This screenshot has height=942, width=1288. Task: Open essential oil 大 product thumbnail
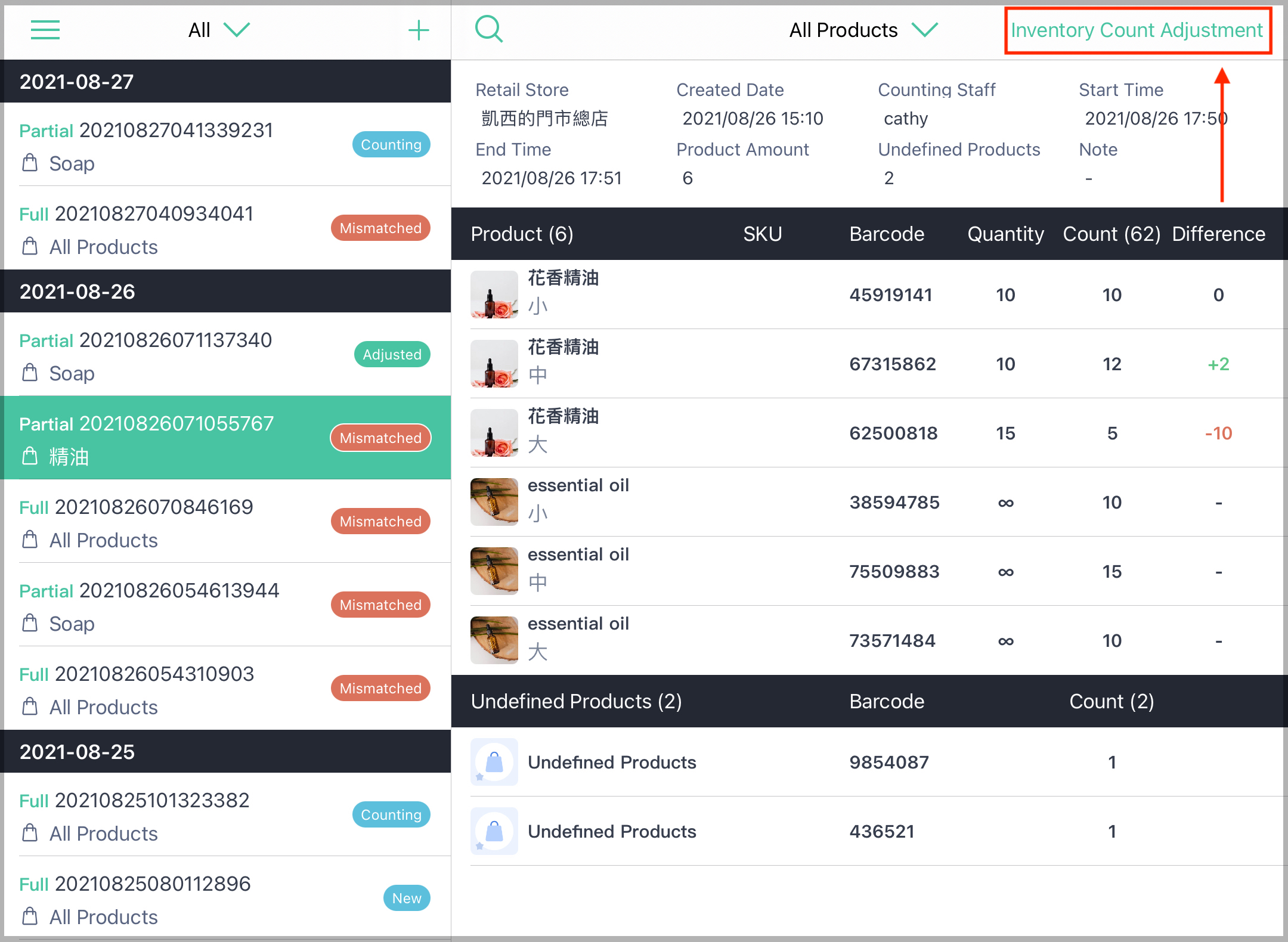[494, 640]
